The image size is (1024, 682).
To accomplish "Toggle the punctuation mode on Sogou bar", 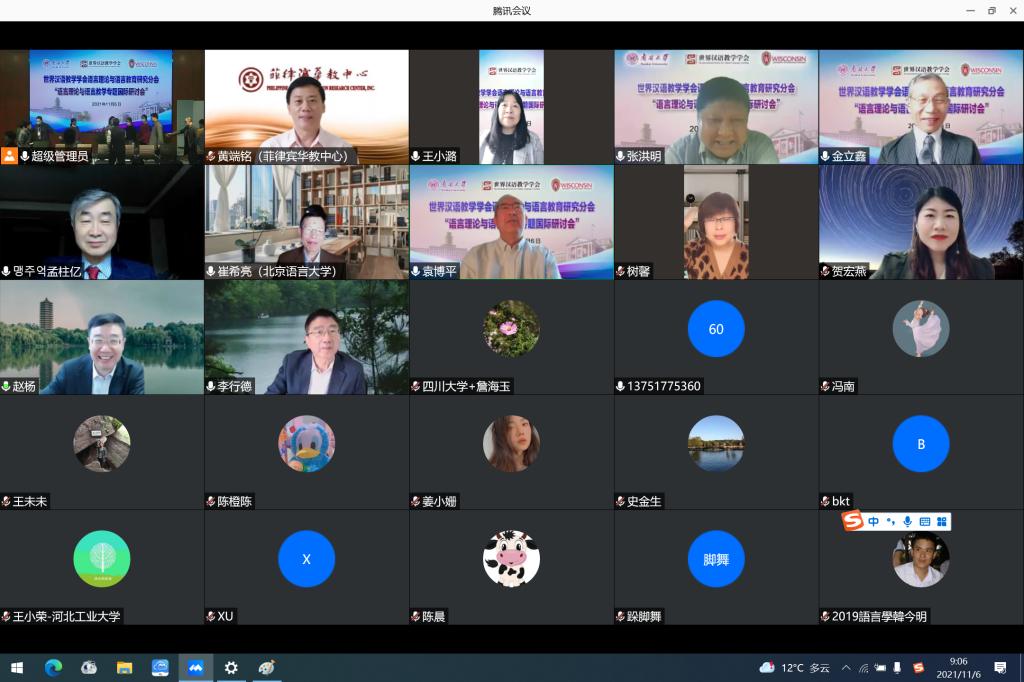I will [x=890, y=521].
